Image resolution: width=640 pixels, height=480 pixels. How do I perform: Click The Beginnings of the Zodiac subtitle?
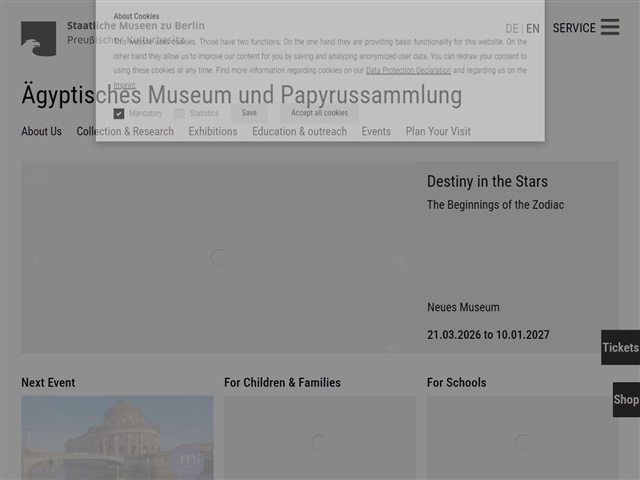496,204
